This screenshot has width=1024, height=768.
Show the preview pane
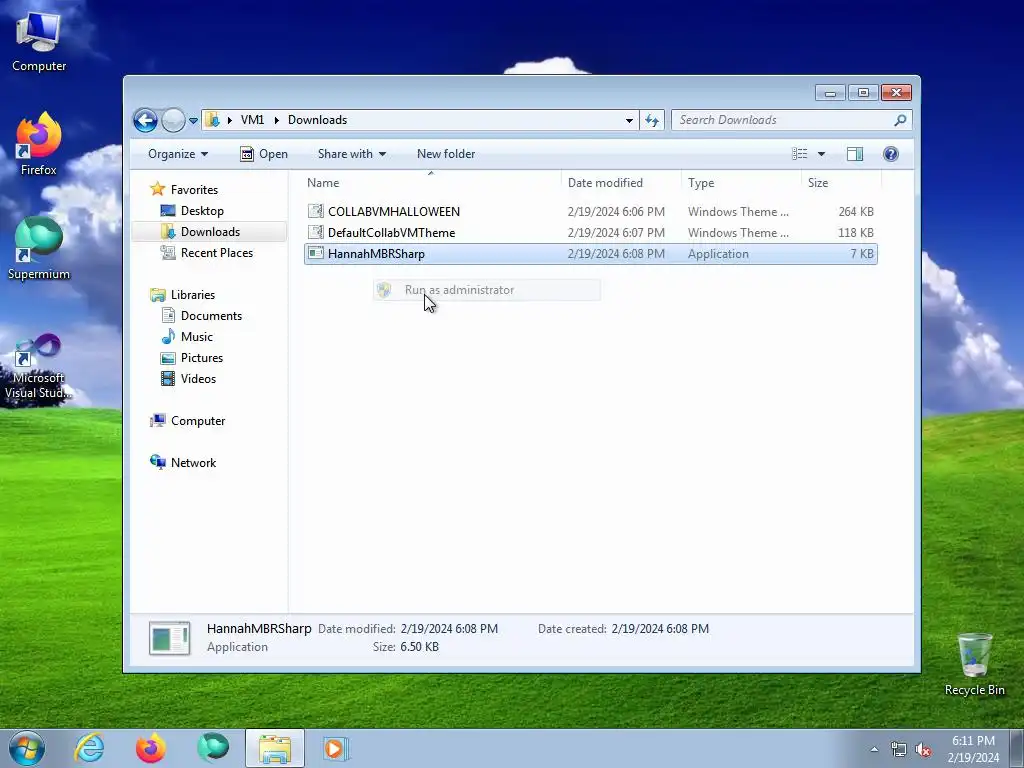(x=854, y=154)
